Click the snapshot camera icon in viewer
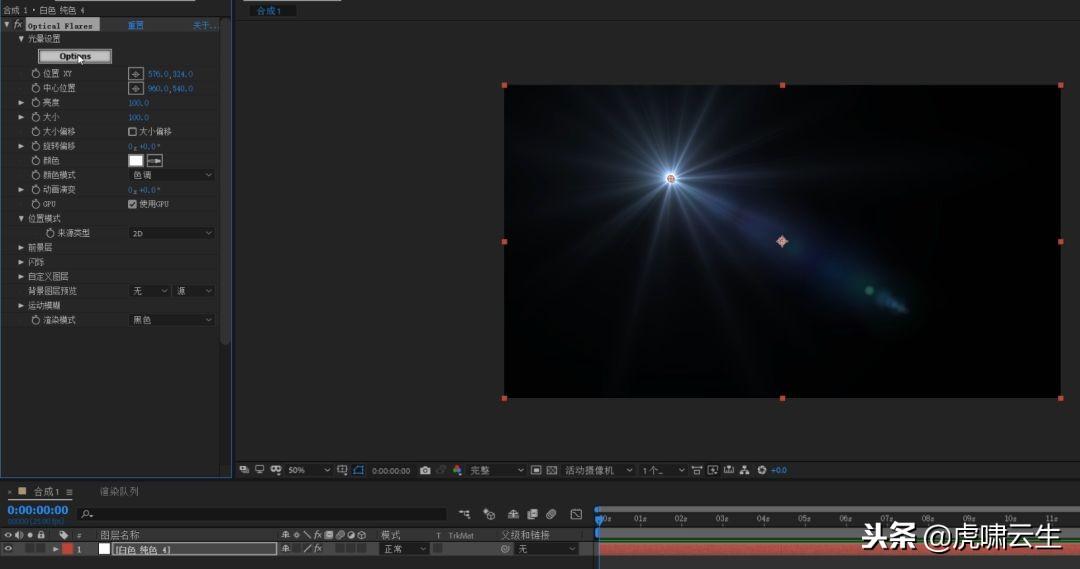Screen dimensions: 1080x569 (425, 470)
